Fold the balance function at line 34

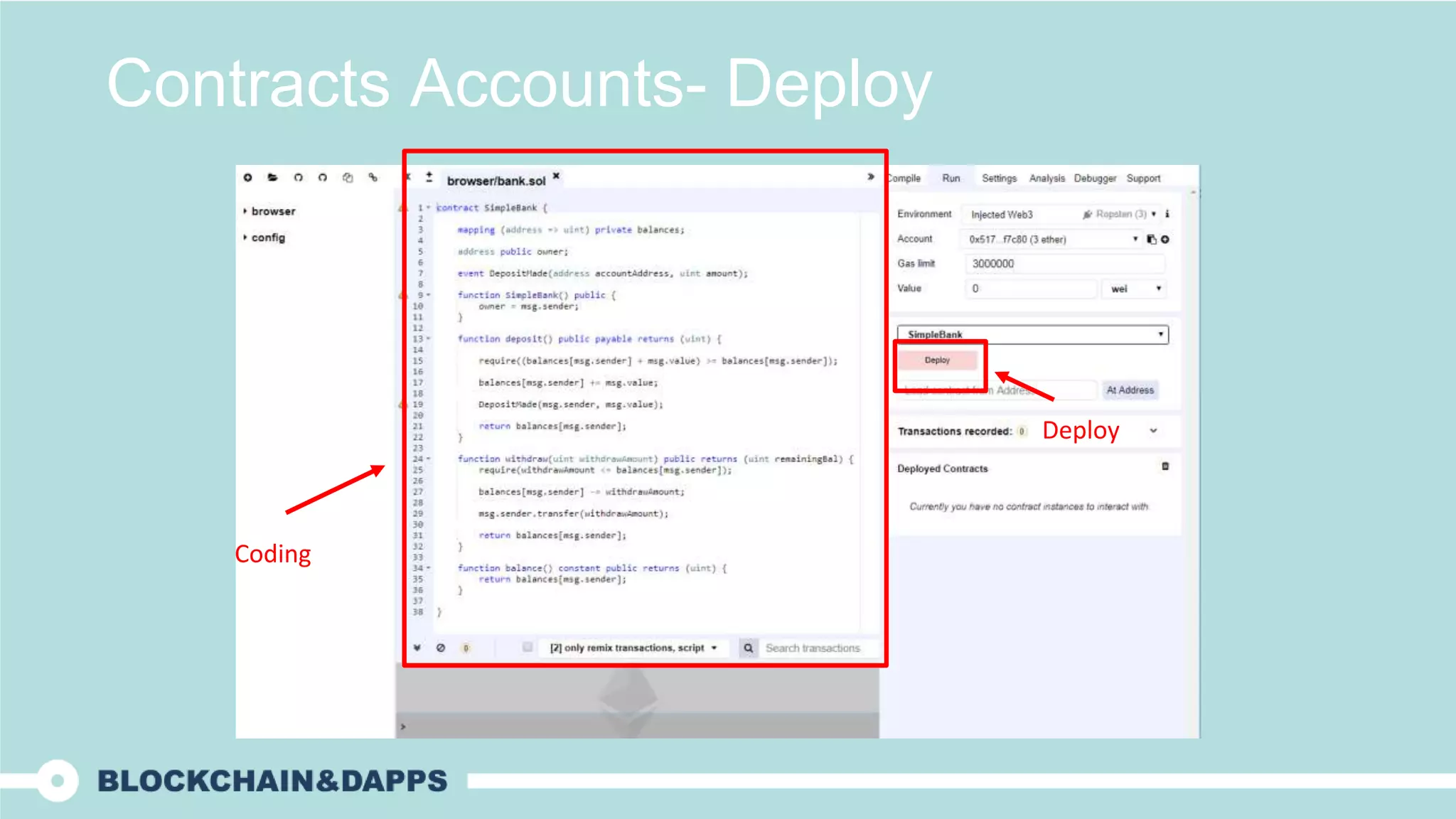tap(429, 568)
